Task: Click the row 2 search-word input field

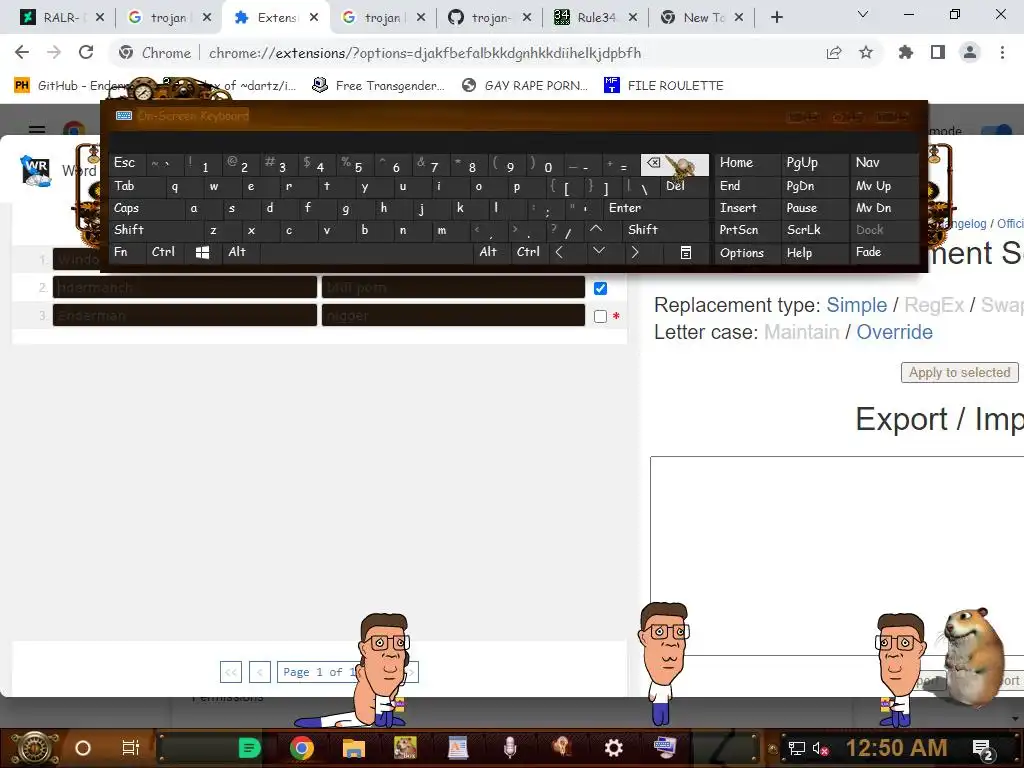Action: pos(185,287)
